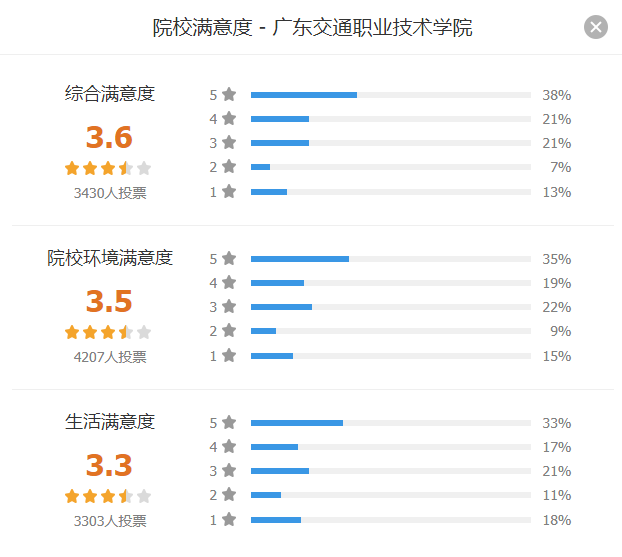This screenshot has width=622, height=557.
Task: Click the 3303人投票 vote count
Action: (x=110, y=521)
